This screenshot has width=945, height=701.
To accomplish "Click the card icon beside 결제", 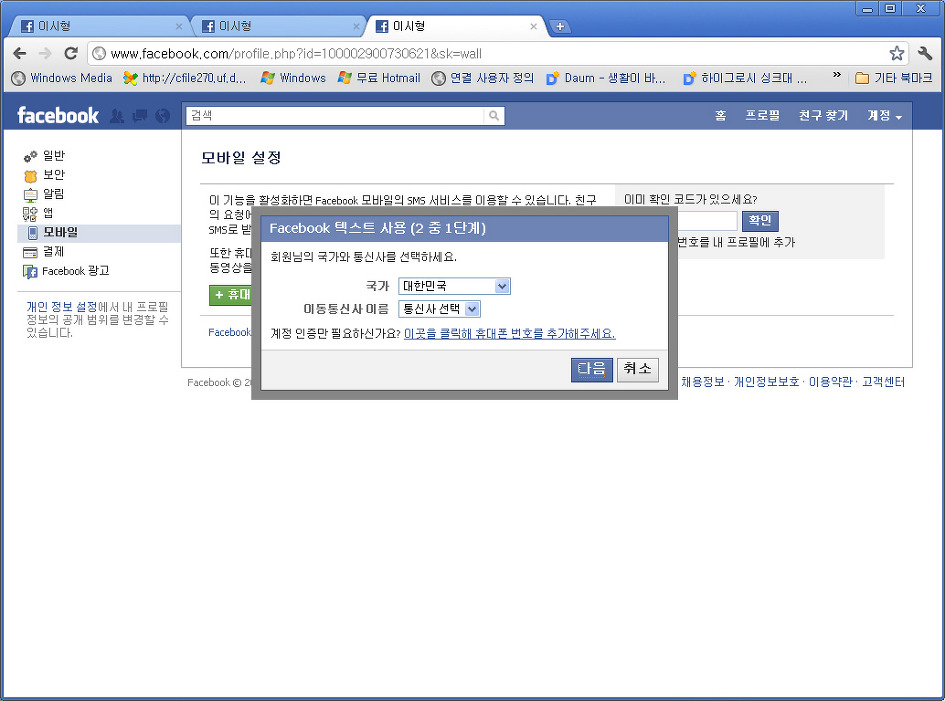I will 30,252.
